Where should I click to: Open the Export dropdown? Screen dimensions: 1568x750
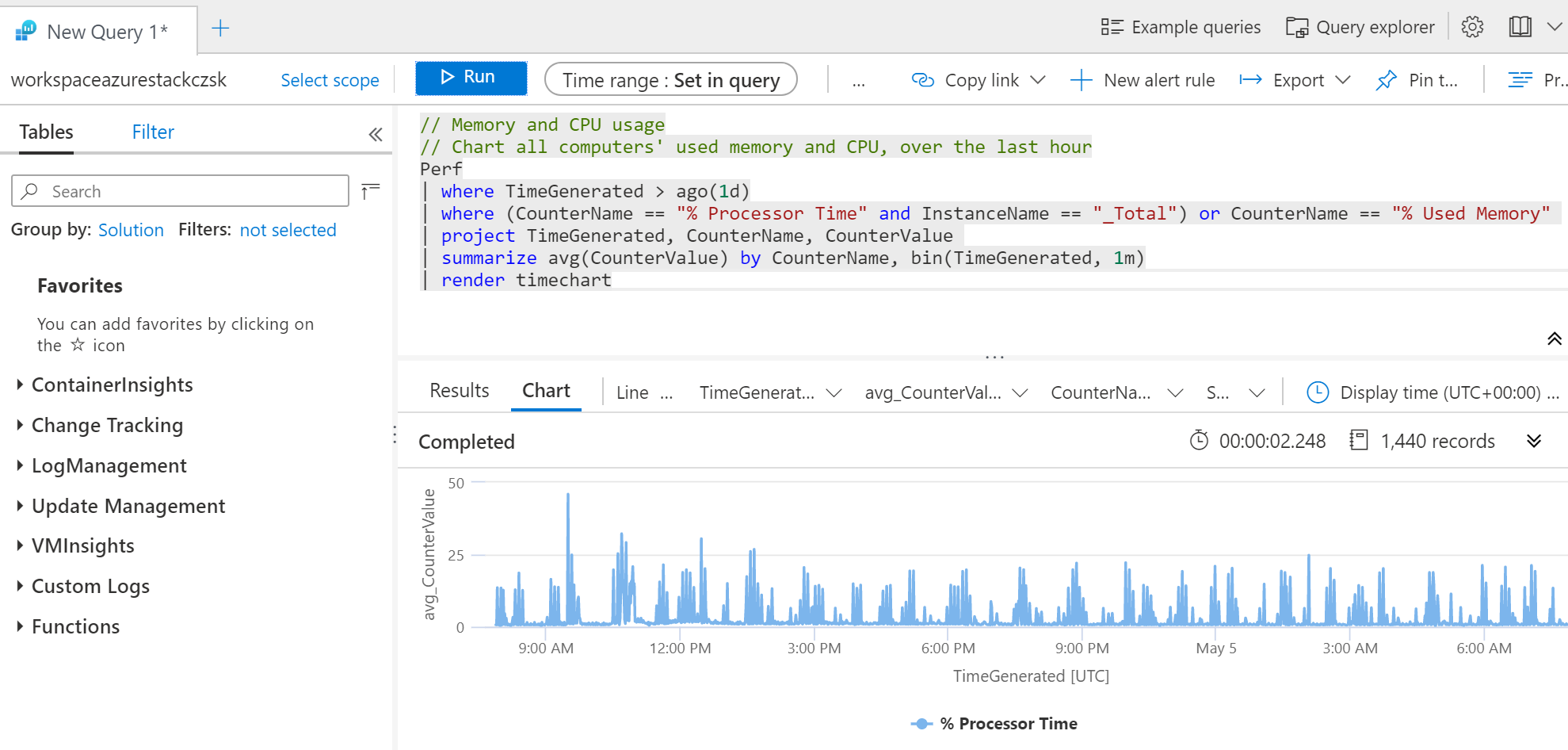coord(1295,80)
